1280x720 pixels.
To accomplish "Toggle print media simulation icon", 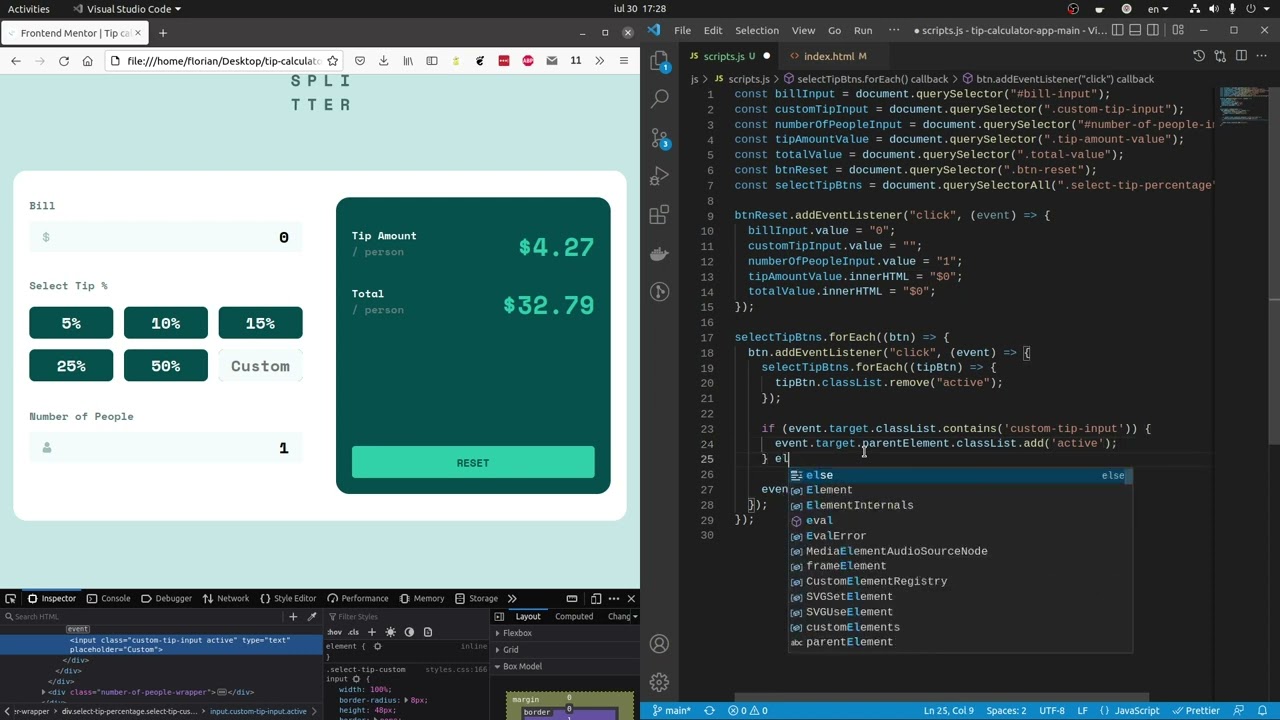I will click(428, 632).
